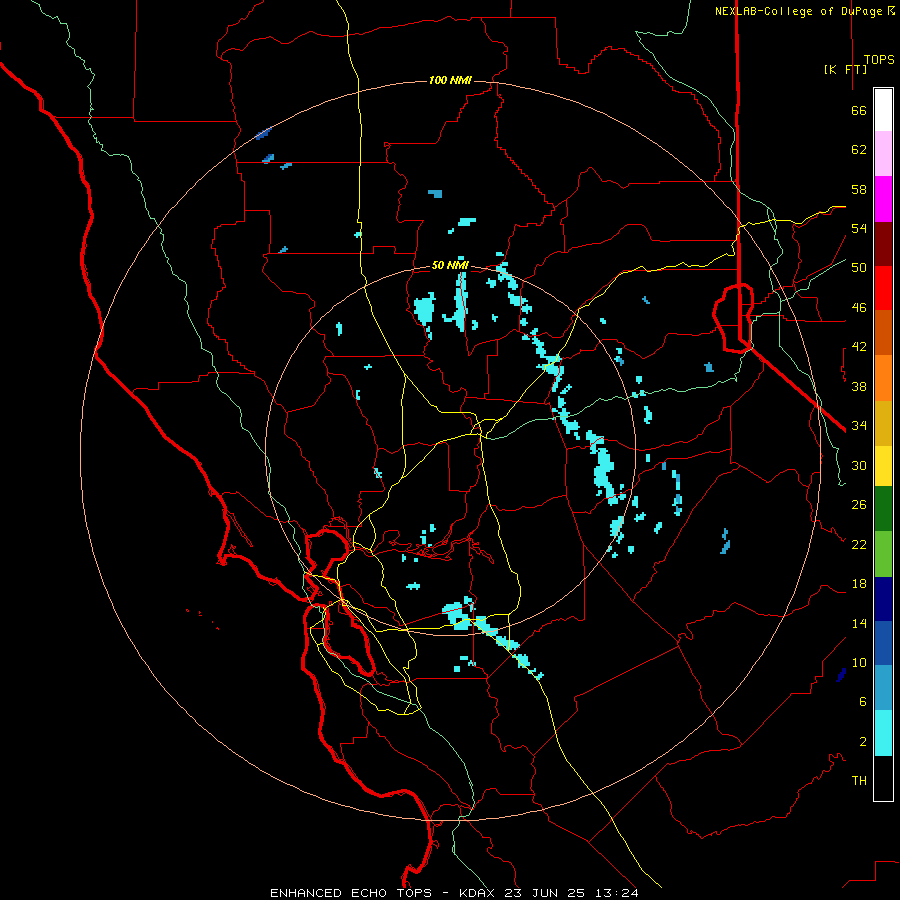Click the '50' legend value
The image size is (900, 900).
859,268
